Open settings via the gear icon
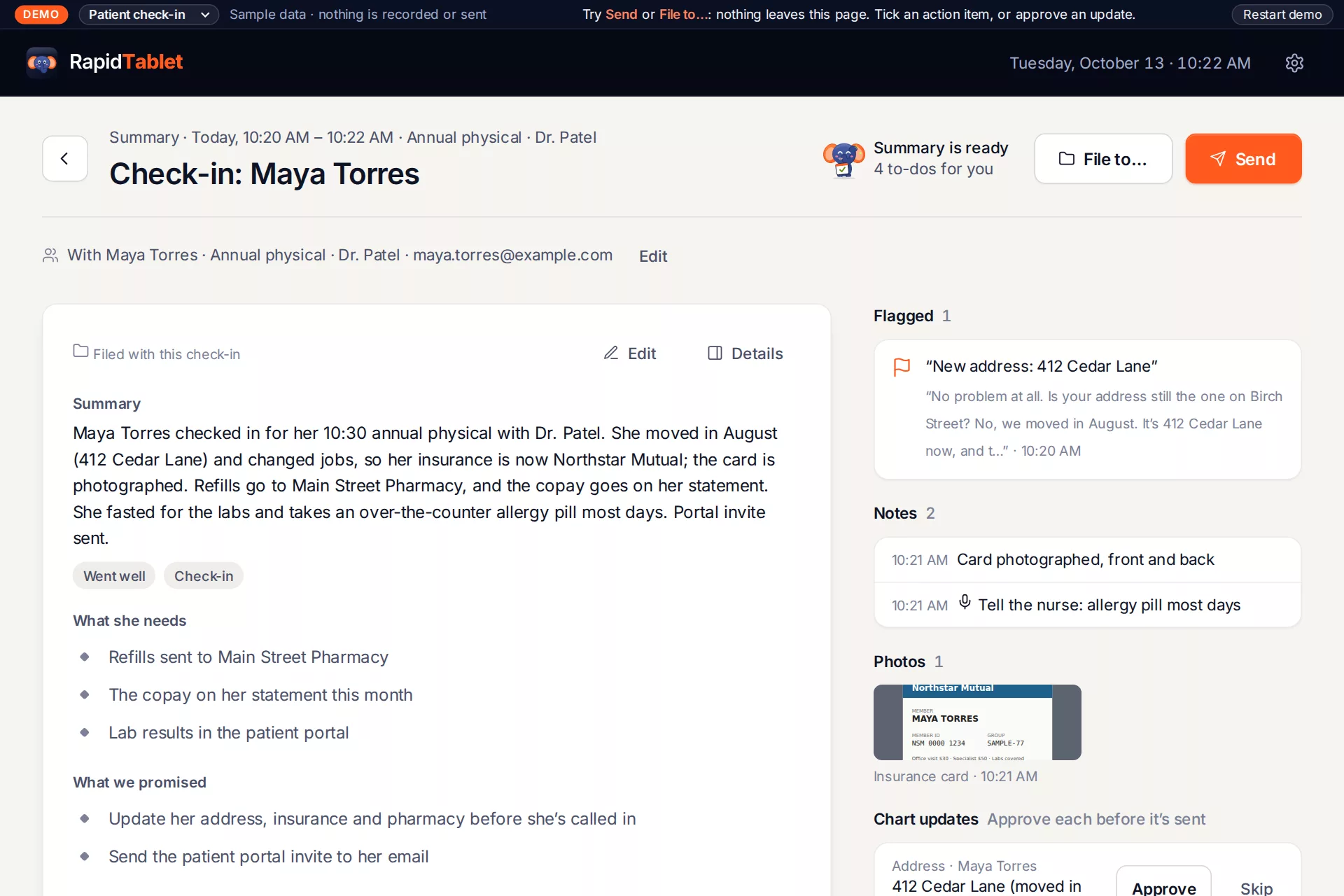 tap(1294, 63)
